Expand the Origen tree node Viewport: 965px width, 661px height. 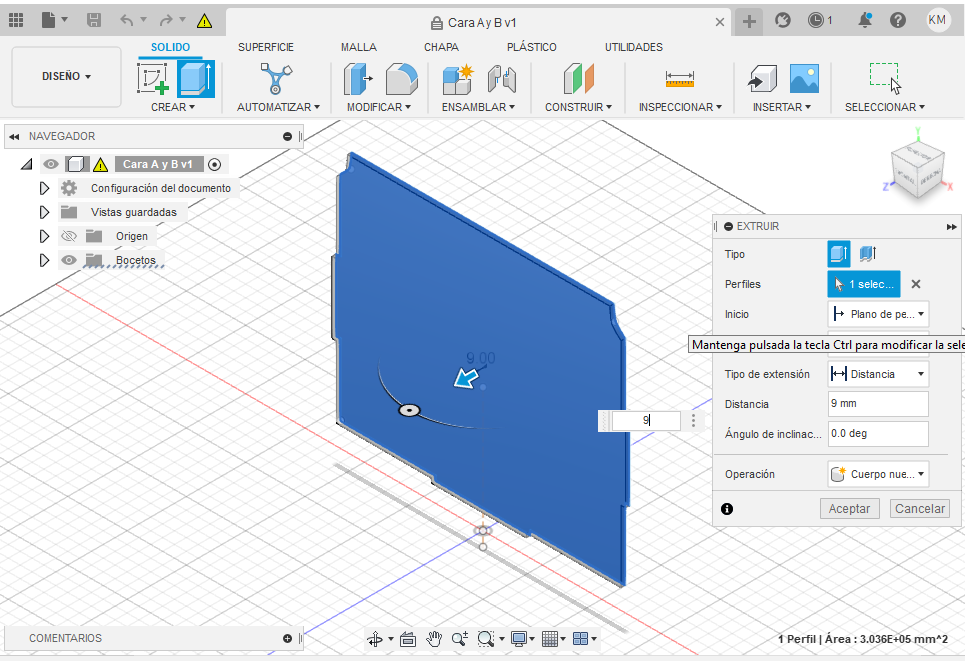45,235
